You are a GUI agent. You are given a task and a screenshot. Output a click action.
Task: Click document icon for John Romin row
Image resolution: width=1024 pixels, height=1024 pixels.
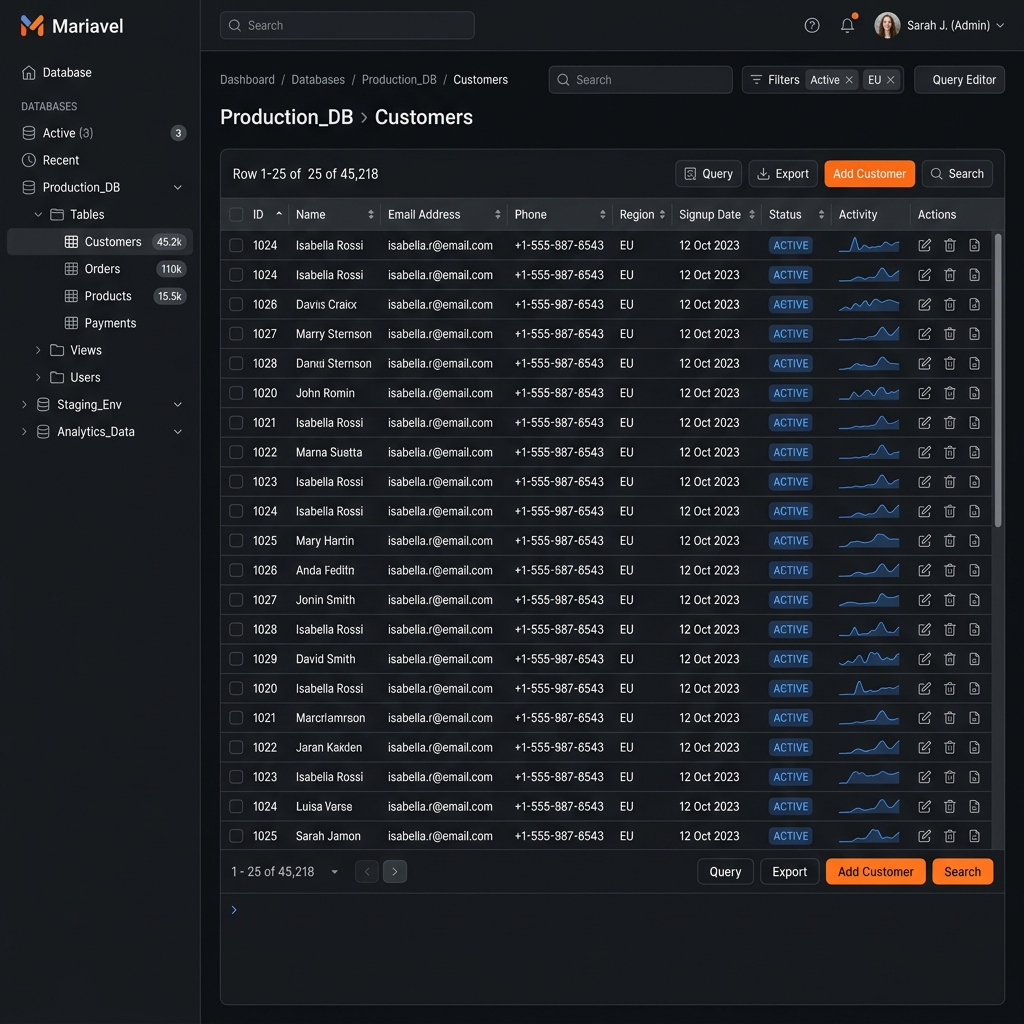975,394
